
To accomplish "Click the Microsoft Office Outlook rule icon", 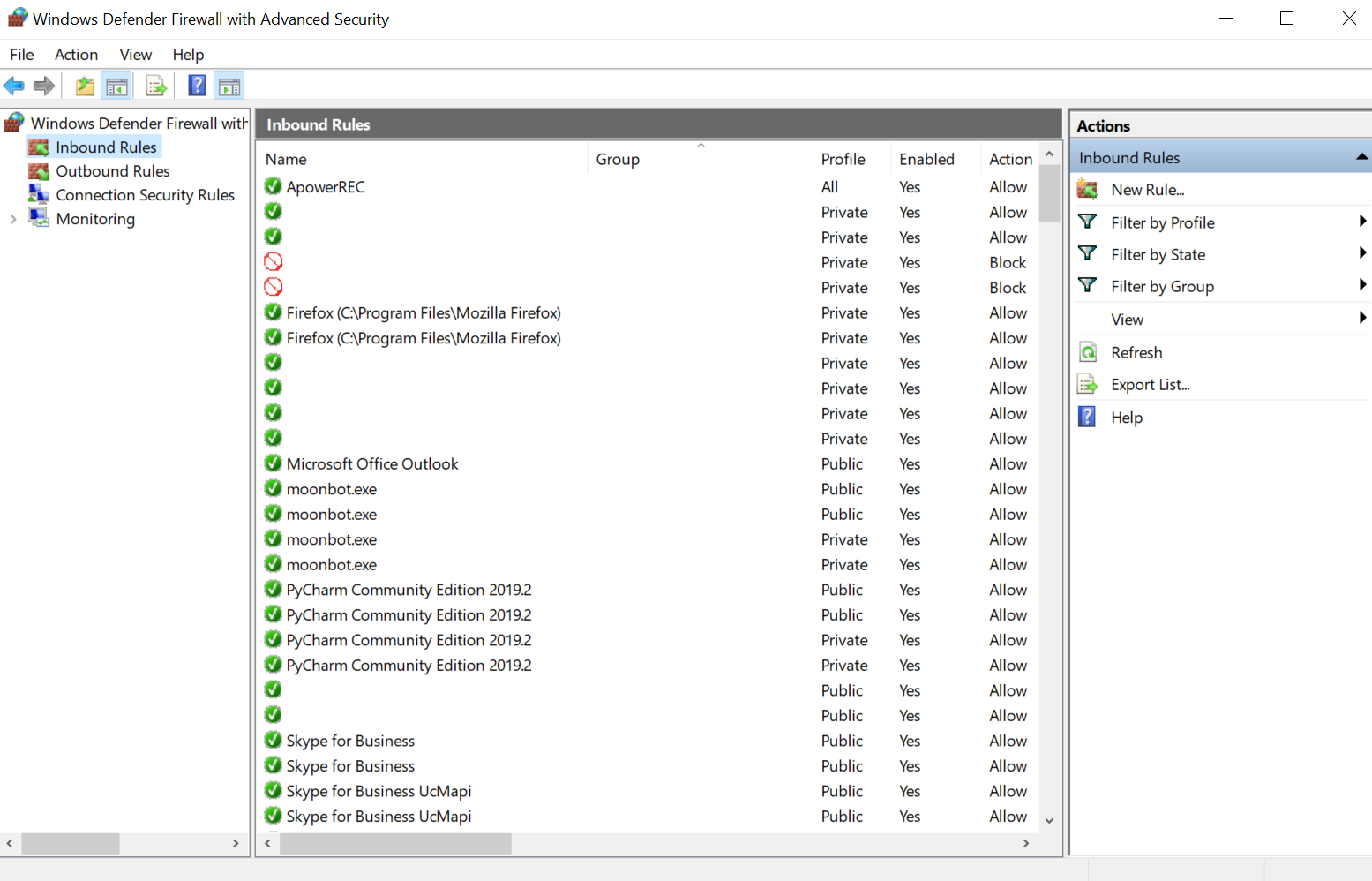I will [x=274, y=463].
